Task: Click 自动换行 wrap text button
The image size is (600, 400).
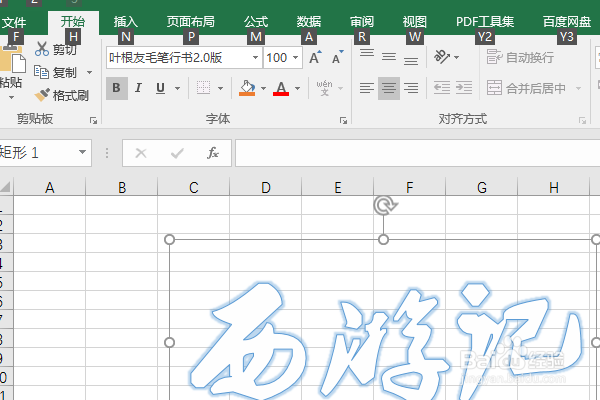Action: coord(520,57)
